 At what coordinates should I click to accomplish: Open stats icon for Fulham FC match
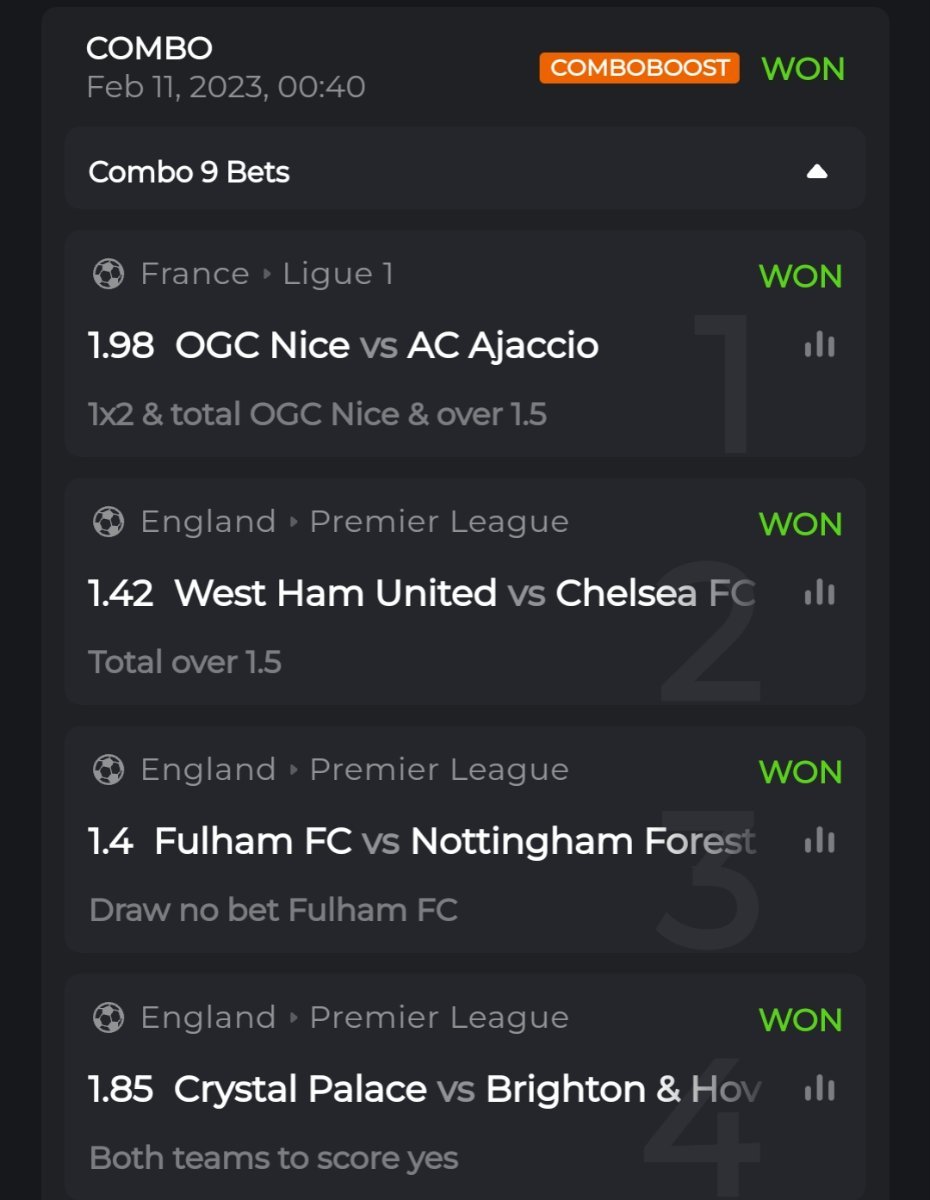pyautogui.click(x=819, y=842)
